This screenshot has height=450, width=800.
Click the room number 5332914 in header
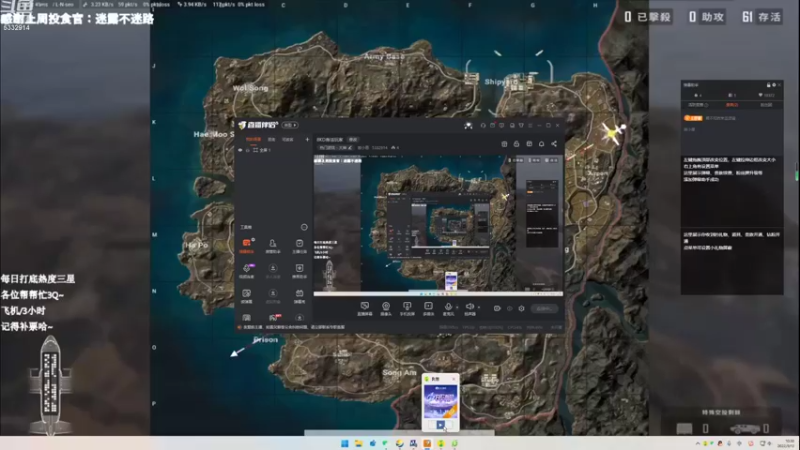[380, 147]
